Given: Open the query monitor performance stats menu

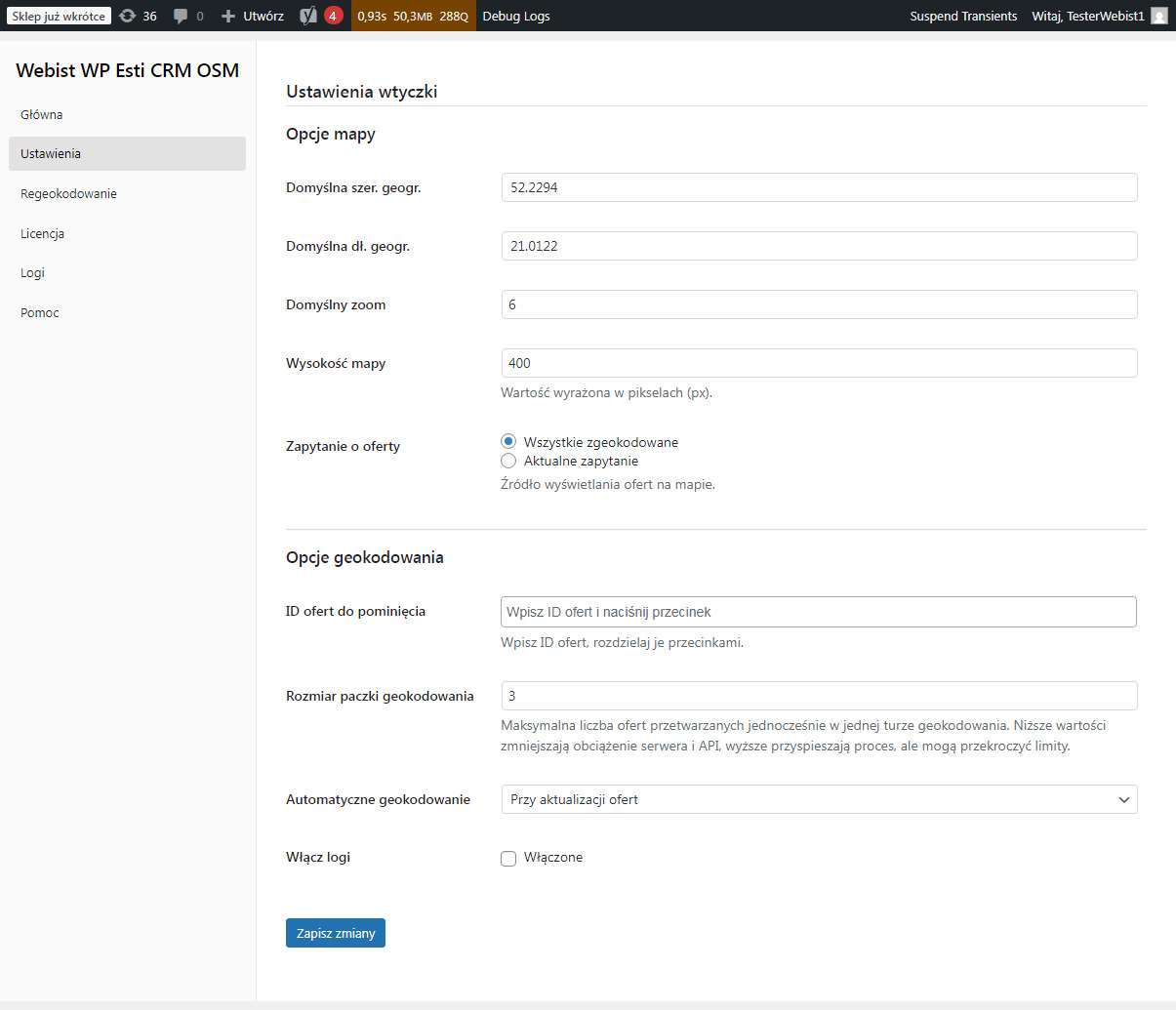Looking at the screenshot, I should pyautogui.click(x=413, y=16).
